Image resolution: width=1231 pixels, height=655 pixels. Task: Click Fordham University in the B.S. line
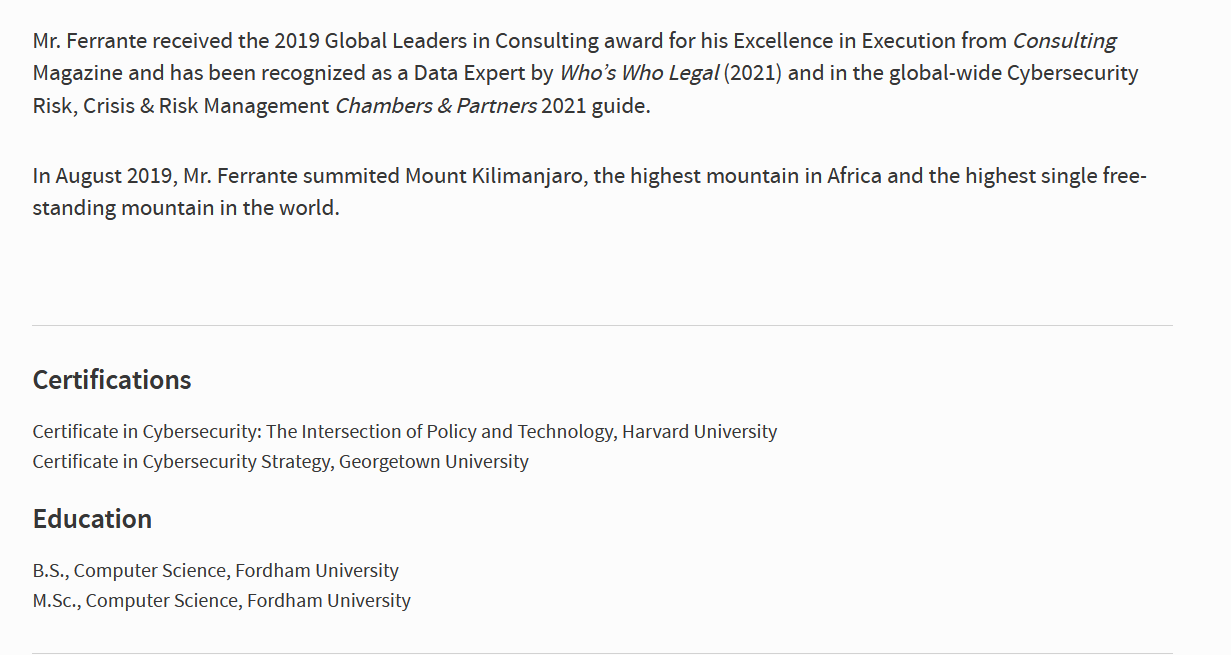(x=317, y=571)
